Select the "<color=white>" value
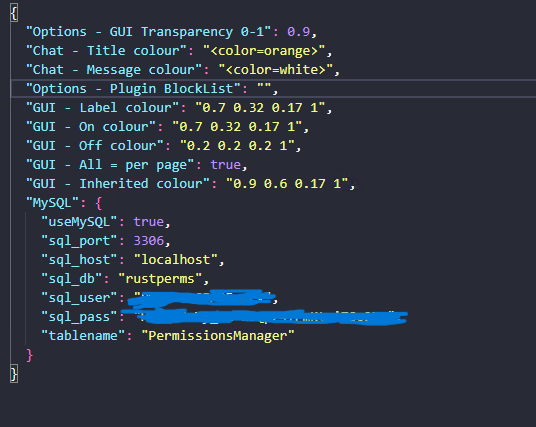This screenshot has height=427, width=536. [x=276, y=70]
